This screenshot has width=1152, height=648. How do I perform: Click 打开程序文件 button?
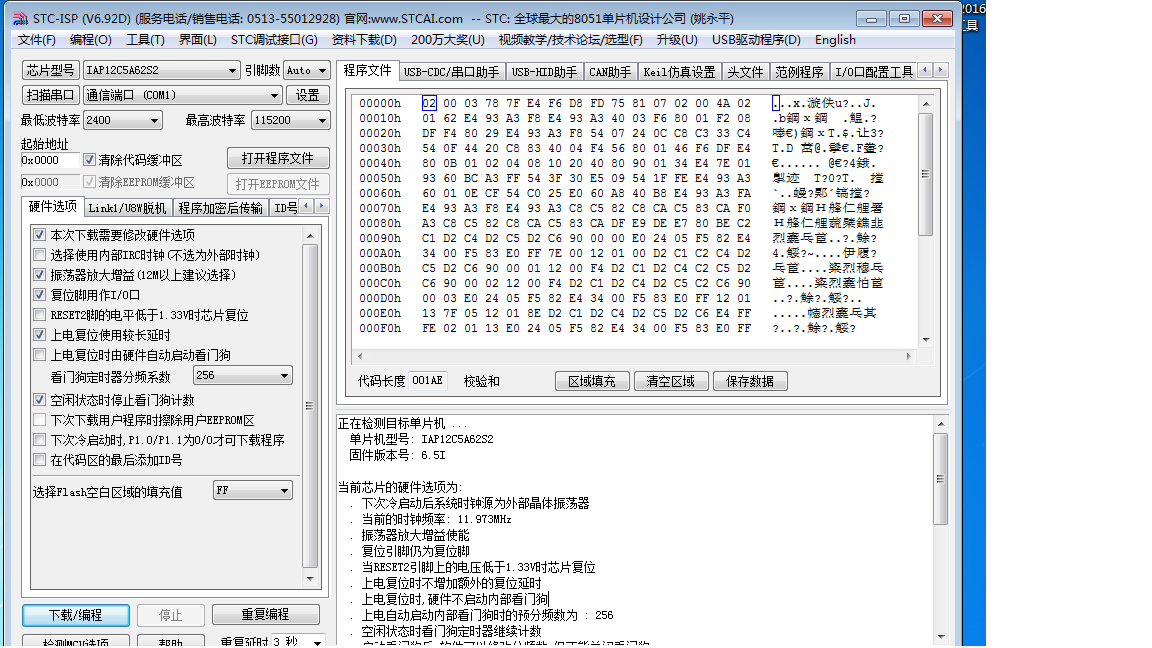tap(277, 159)
